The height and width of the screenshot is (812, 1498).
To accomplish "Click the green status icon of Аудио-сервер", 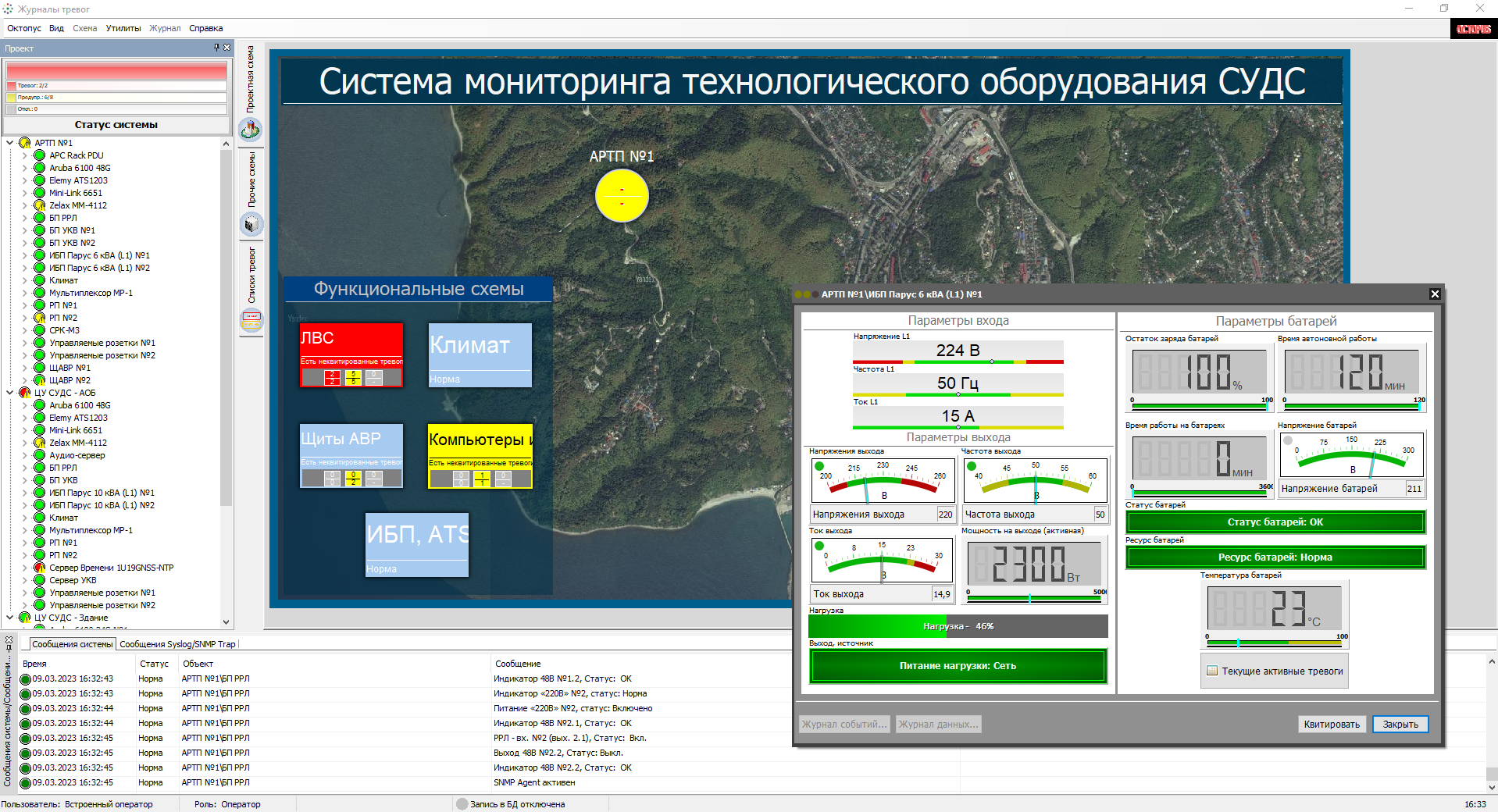I will click(x=40, y=455).
